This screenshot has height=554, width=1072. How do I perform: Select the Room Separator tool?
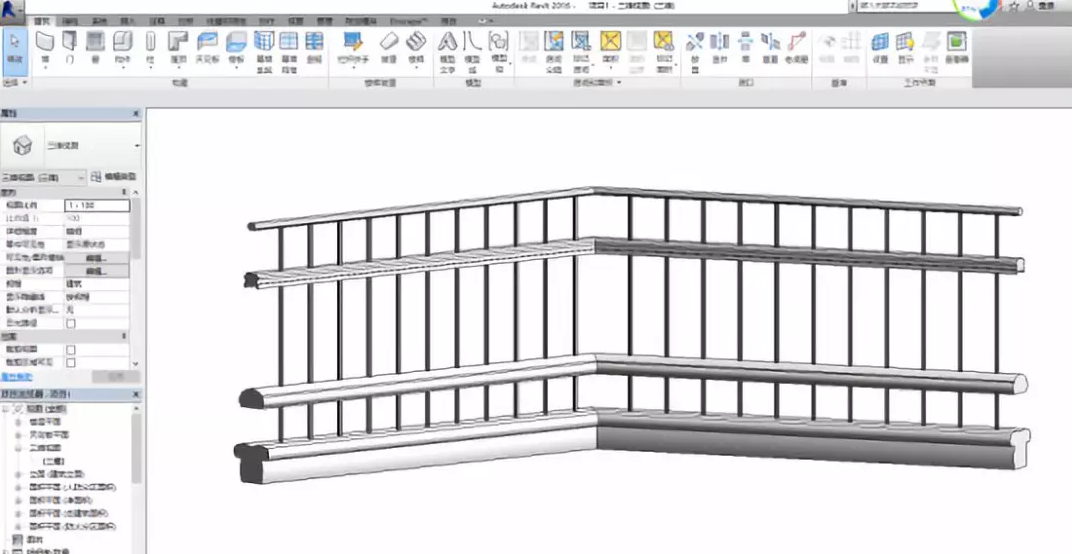[x=554, y=51]
